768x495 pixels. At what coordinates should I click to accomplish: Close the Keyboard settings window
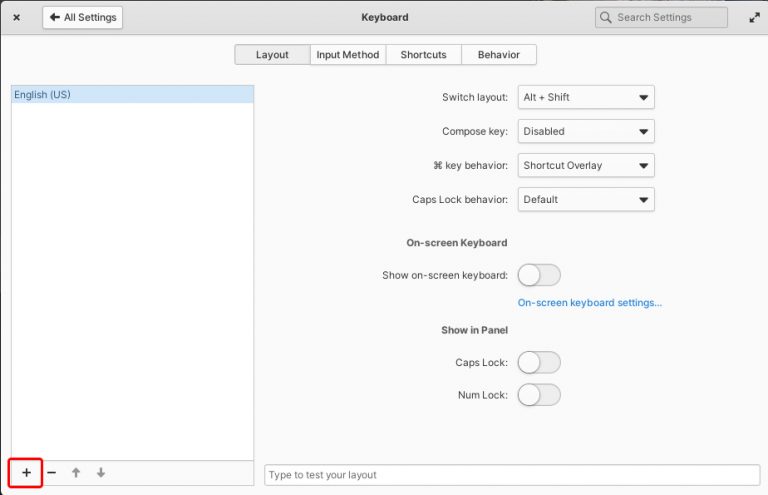coord(16,17)
